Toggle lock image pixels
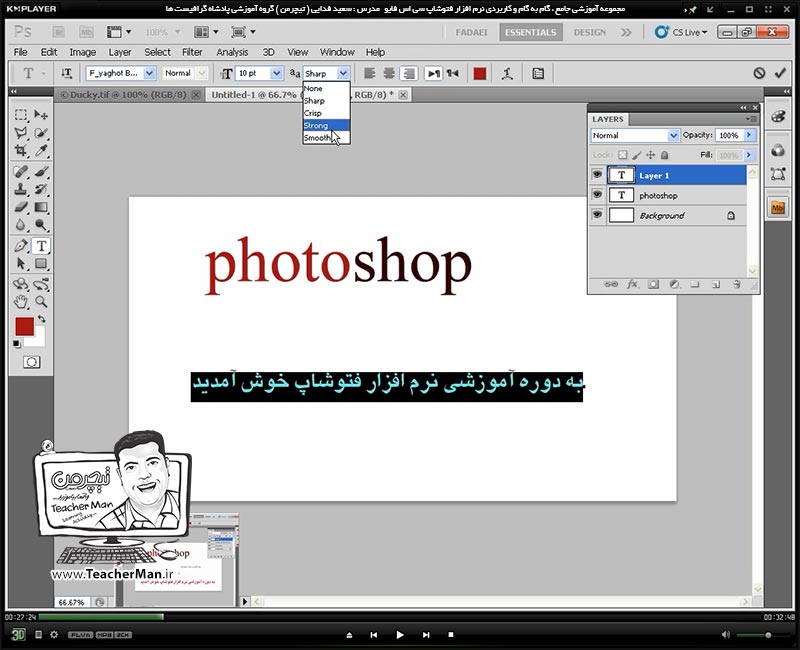800x650 pixels. [x=637, y=155]
